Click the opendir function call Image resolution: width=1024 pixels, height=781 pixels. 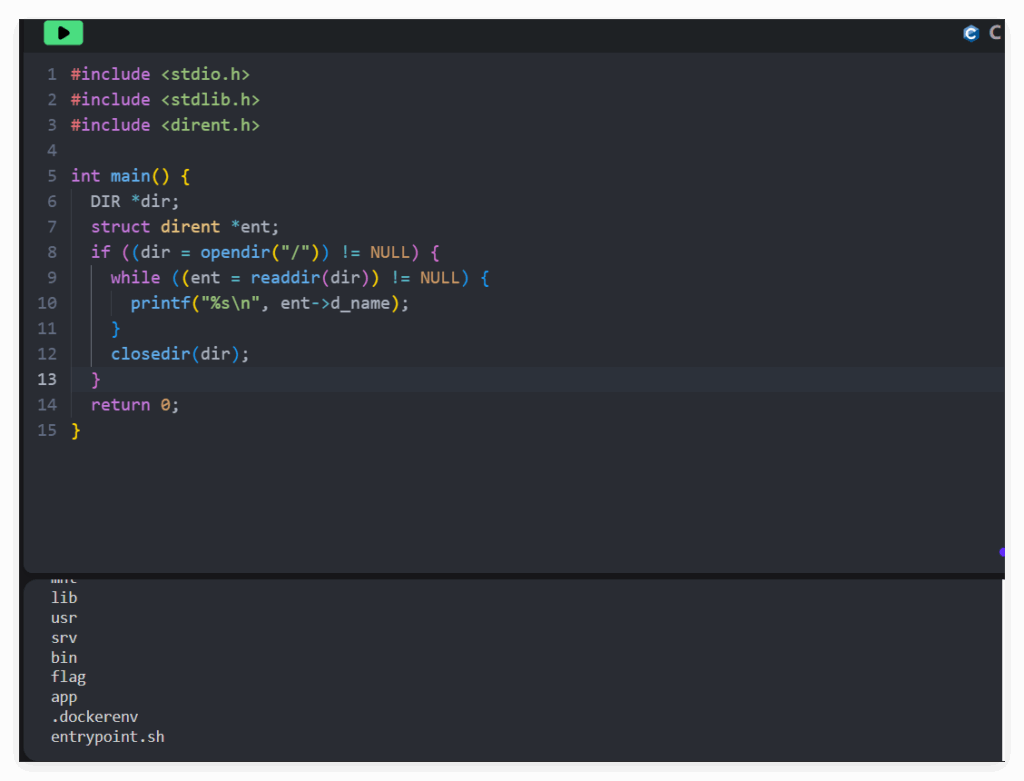click(235, 252)
